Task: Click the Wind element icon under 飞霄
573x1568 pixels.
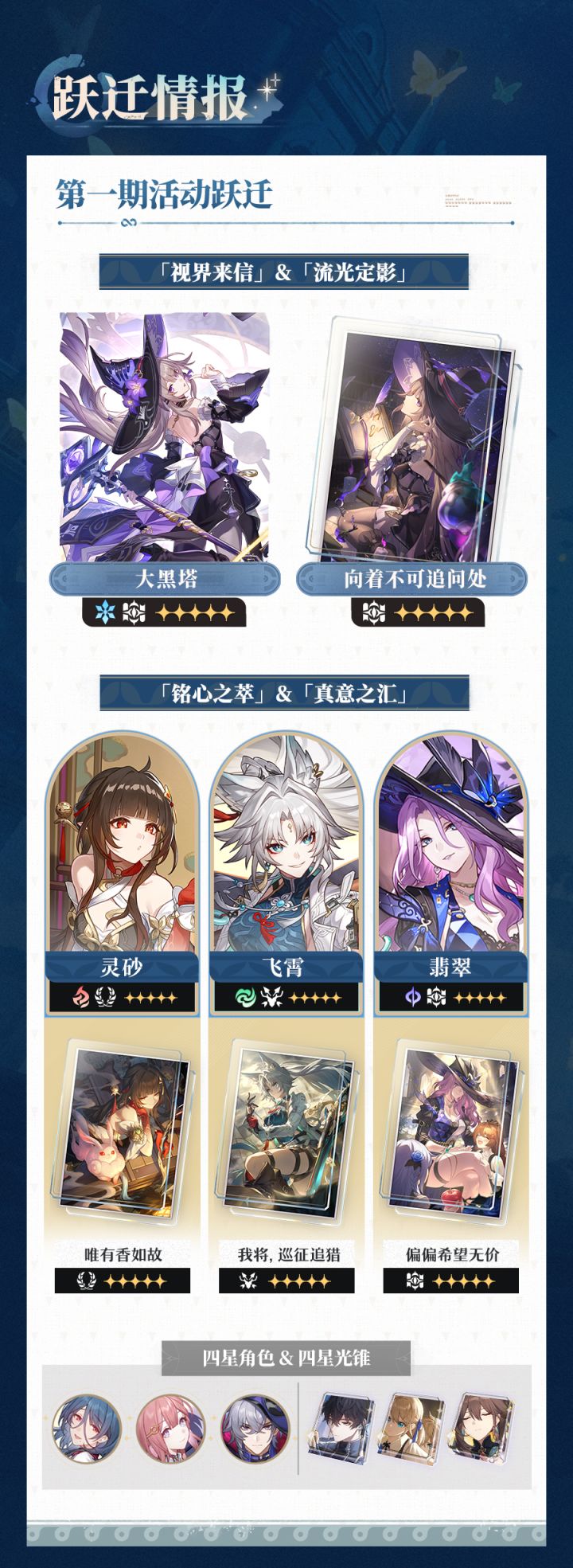Action: point(246,997)
